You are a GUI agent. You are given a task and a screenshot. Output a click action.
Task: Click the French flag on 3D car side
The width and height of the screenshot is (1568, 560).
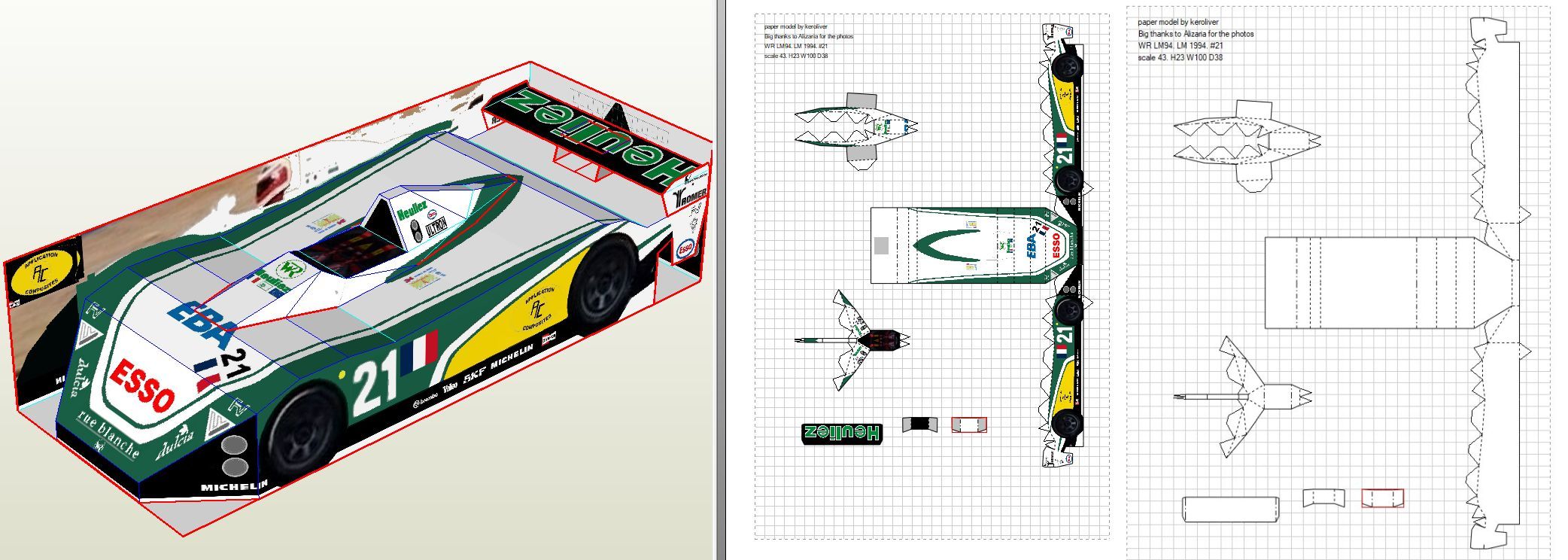tap(419, 353)
